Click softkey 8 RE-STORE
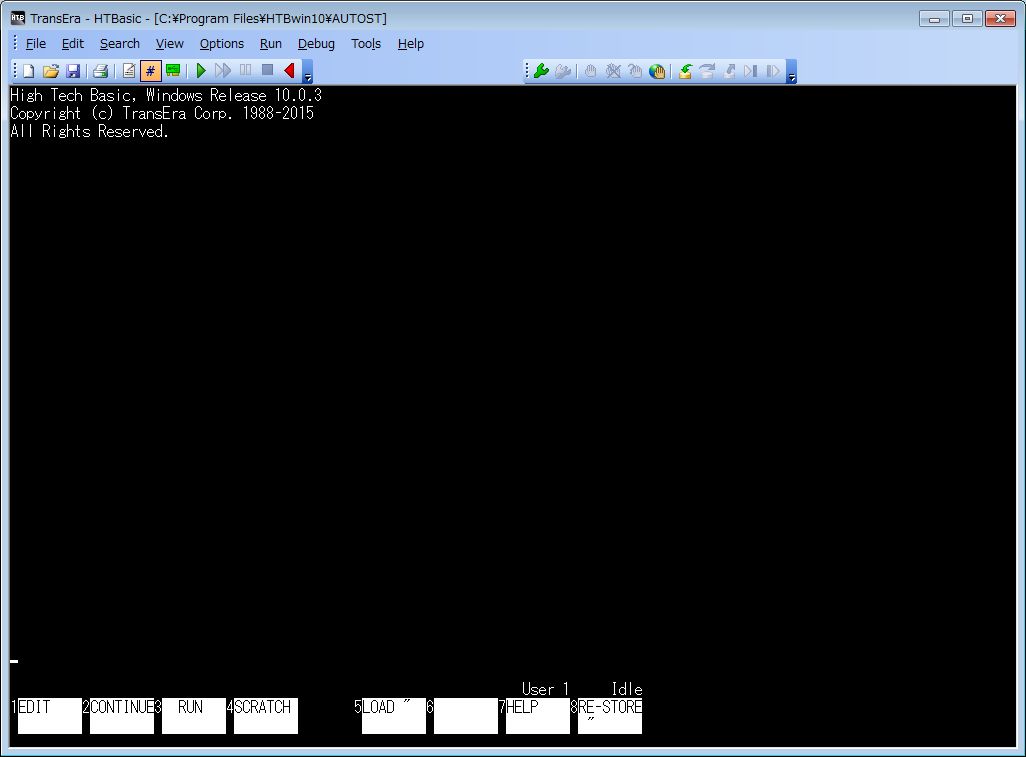The image size is (1026, 757). click(610, 716)
